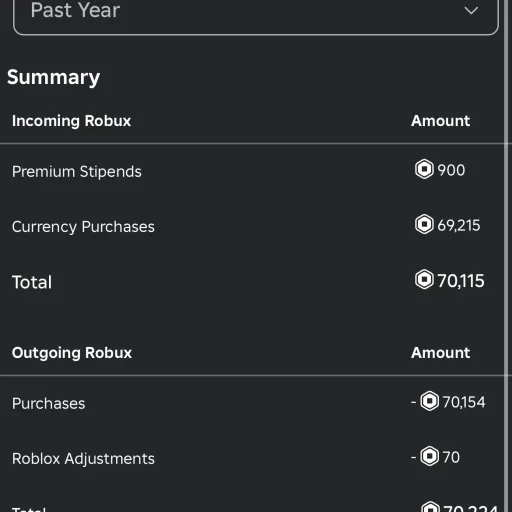The image size is (512, 512).
Task: Click the vertical scrollbar on the right edge
Action: click(508, 256)
